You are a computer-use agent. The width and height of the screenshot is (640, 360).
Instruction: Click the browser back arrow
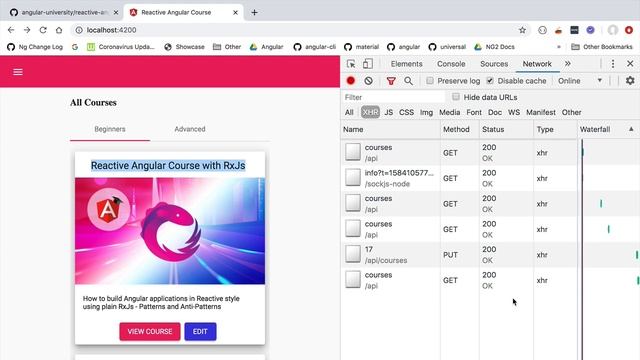point(11,30)
